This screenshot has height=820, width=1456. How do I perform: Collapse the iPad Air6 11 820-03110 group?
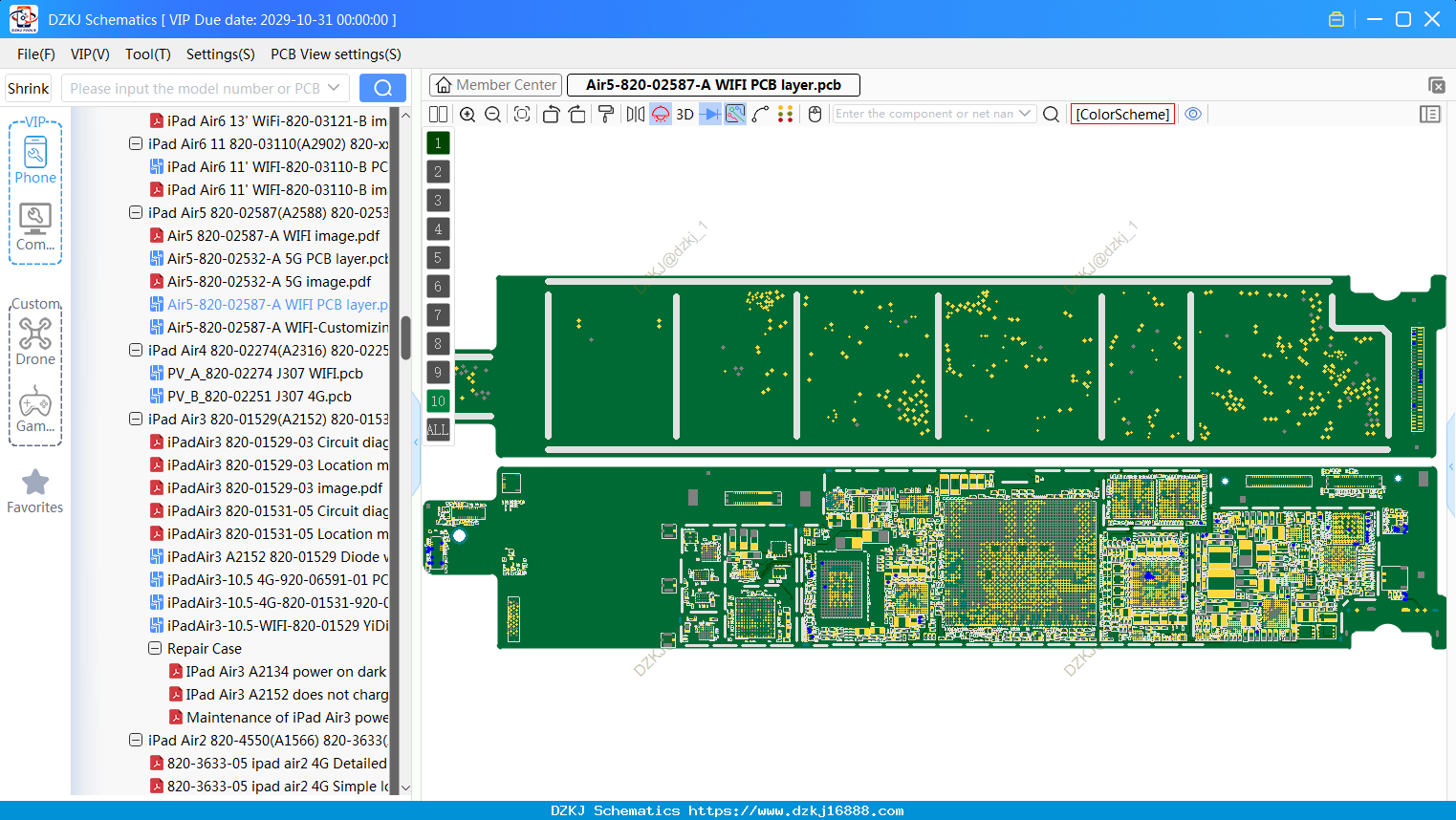136,143
